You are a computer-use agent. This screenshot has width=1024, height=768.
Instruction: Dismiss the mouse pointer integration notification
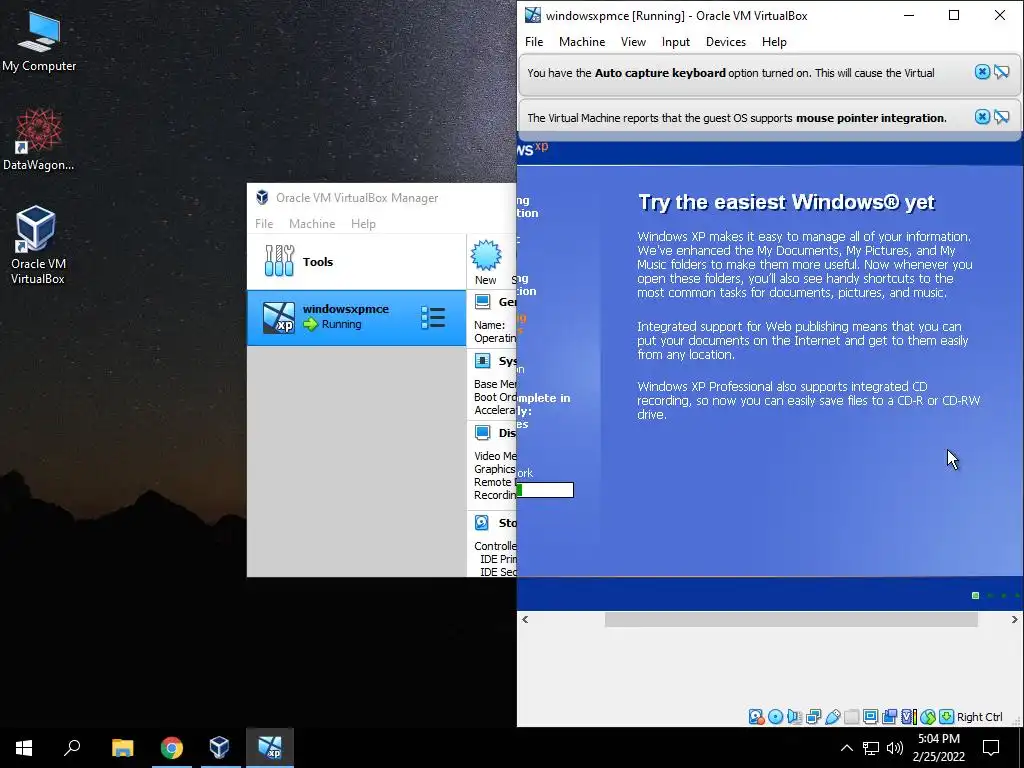point(982,117)
